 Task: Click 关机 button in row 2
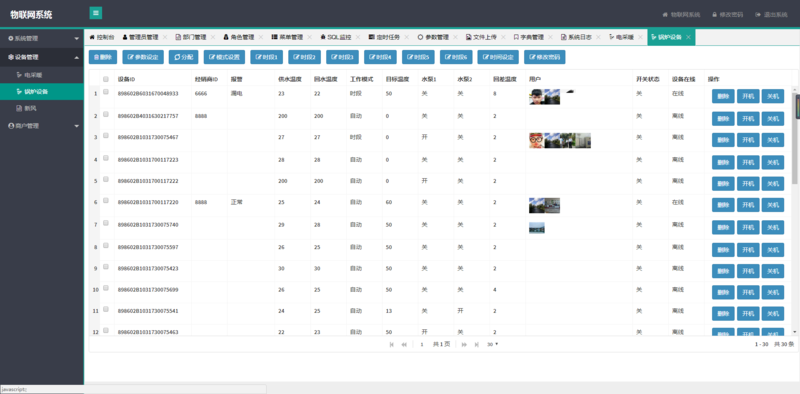point(773,118)
